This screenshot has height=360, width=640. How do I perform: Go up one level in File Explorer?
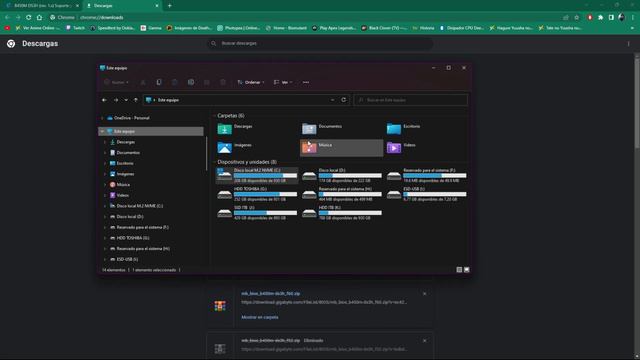pyautogui.click(x=136, y=100)
